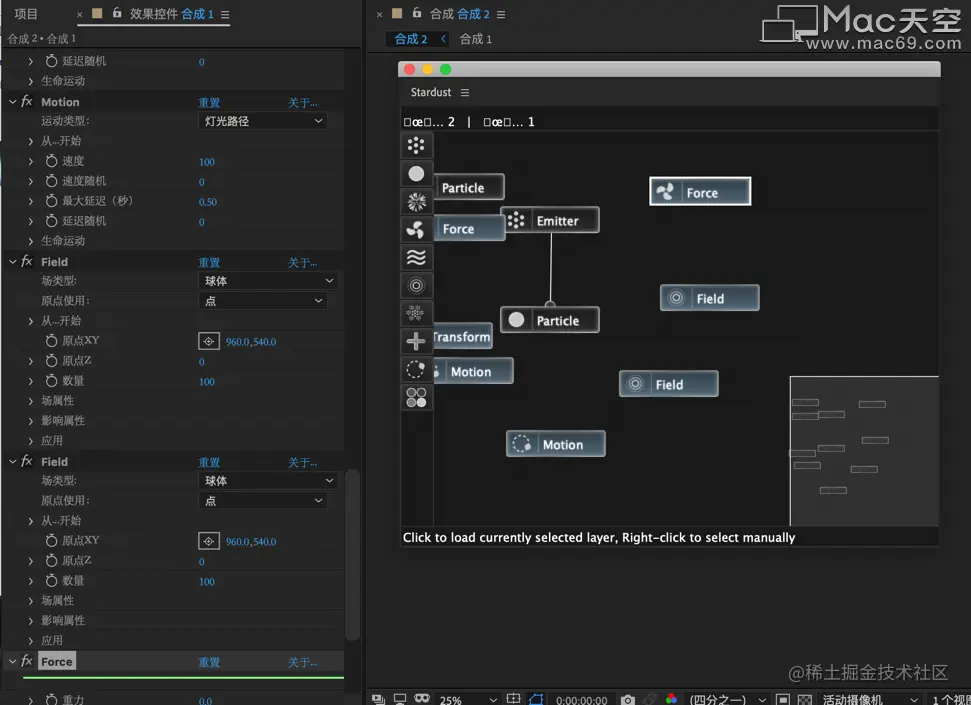Toggle 最大延迟(秒) stopwatch
Screen dimensions: 971x705
51,201
